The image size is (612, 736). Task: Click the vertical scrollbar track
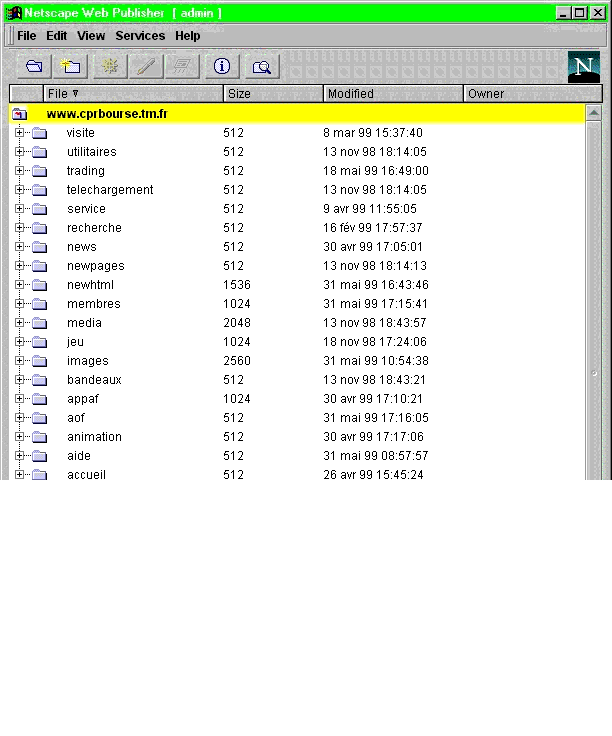tap(594, 300)
